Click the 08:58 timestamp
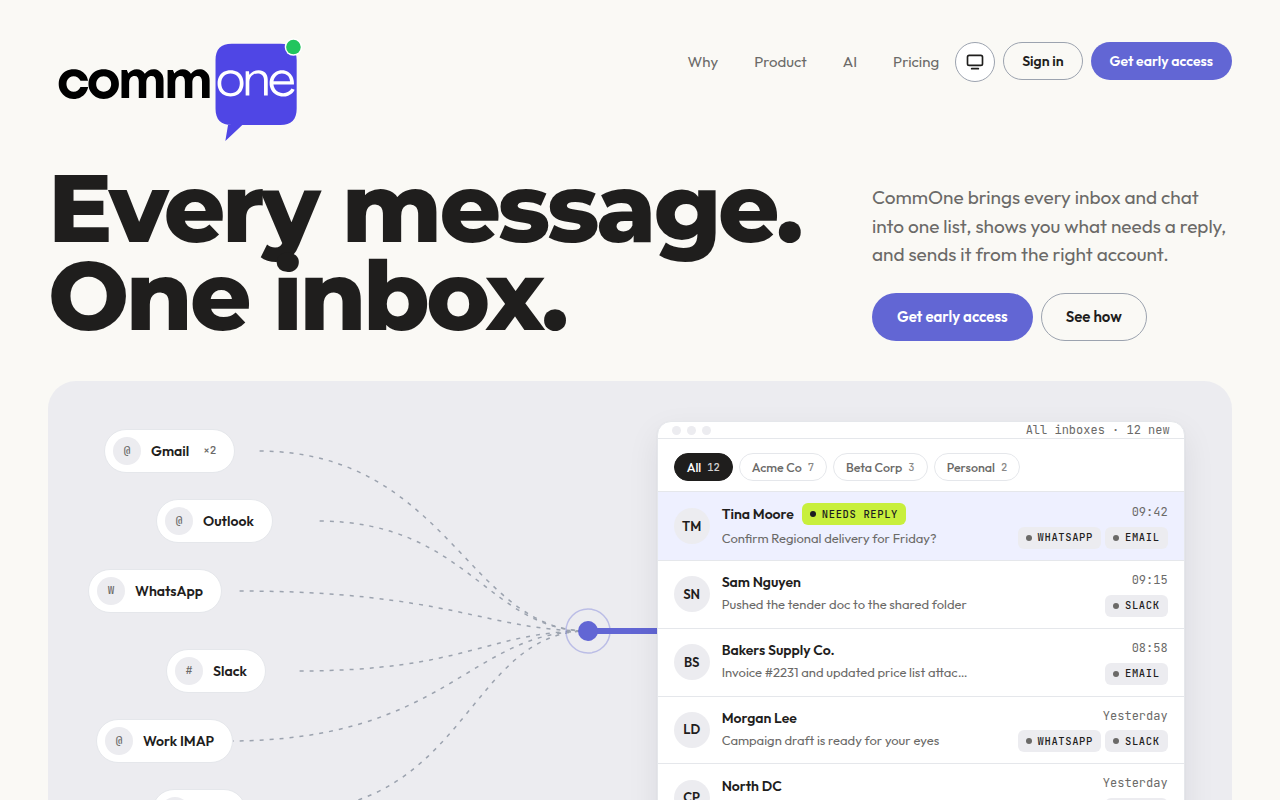The height and width of the screenshot is (800, 1280). tap(1149, 648)
